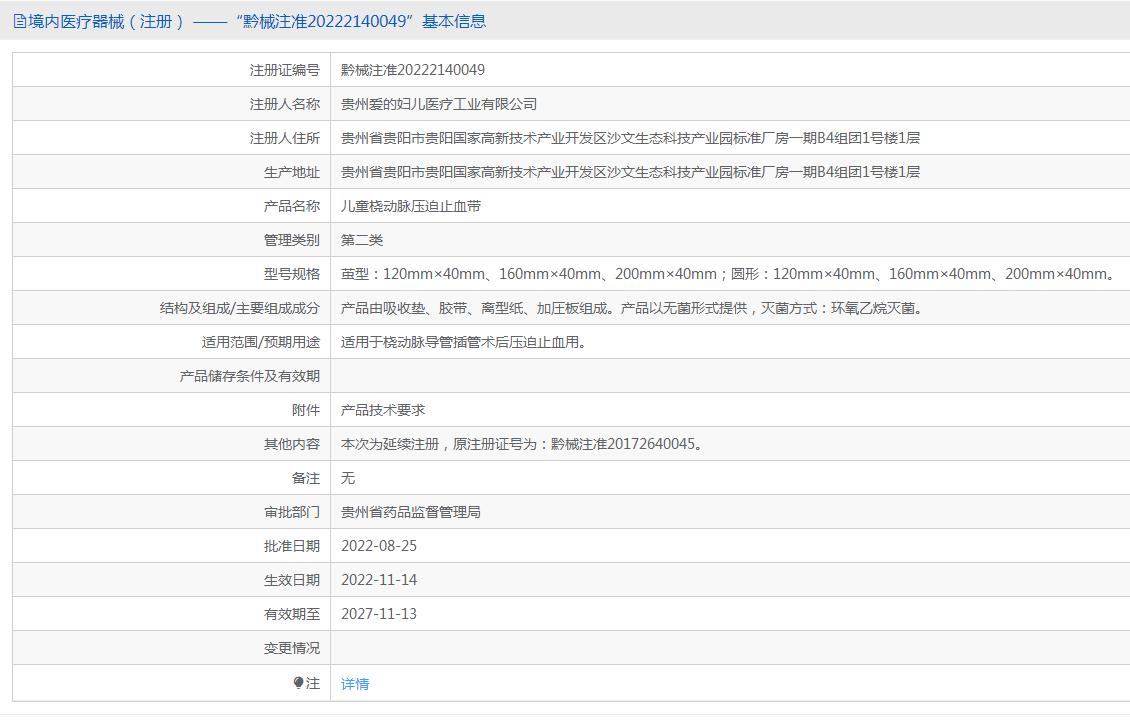Image resolution: width=1130 pixels, height=724 pixels.
Task: Select product name 儿童桡动脉压迫止血带
Action: click(x=411, y=206)
